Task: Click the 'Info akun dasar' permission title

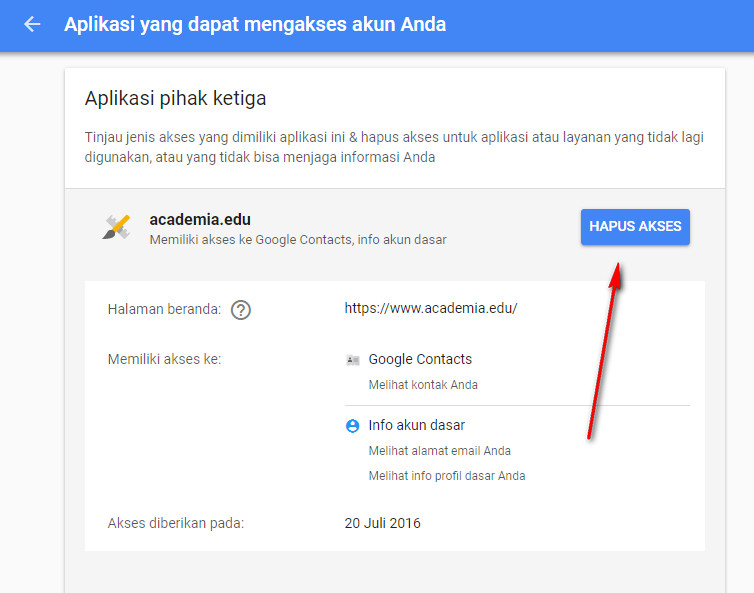Action: [x=416, y=425]
